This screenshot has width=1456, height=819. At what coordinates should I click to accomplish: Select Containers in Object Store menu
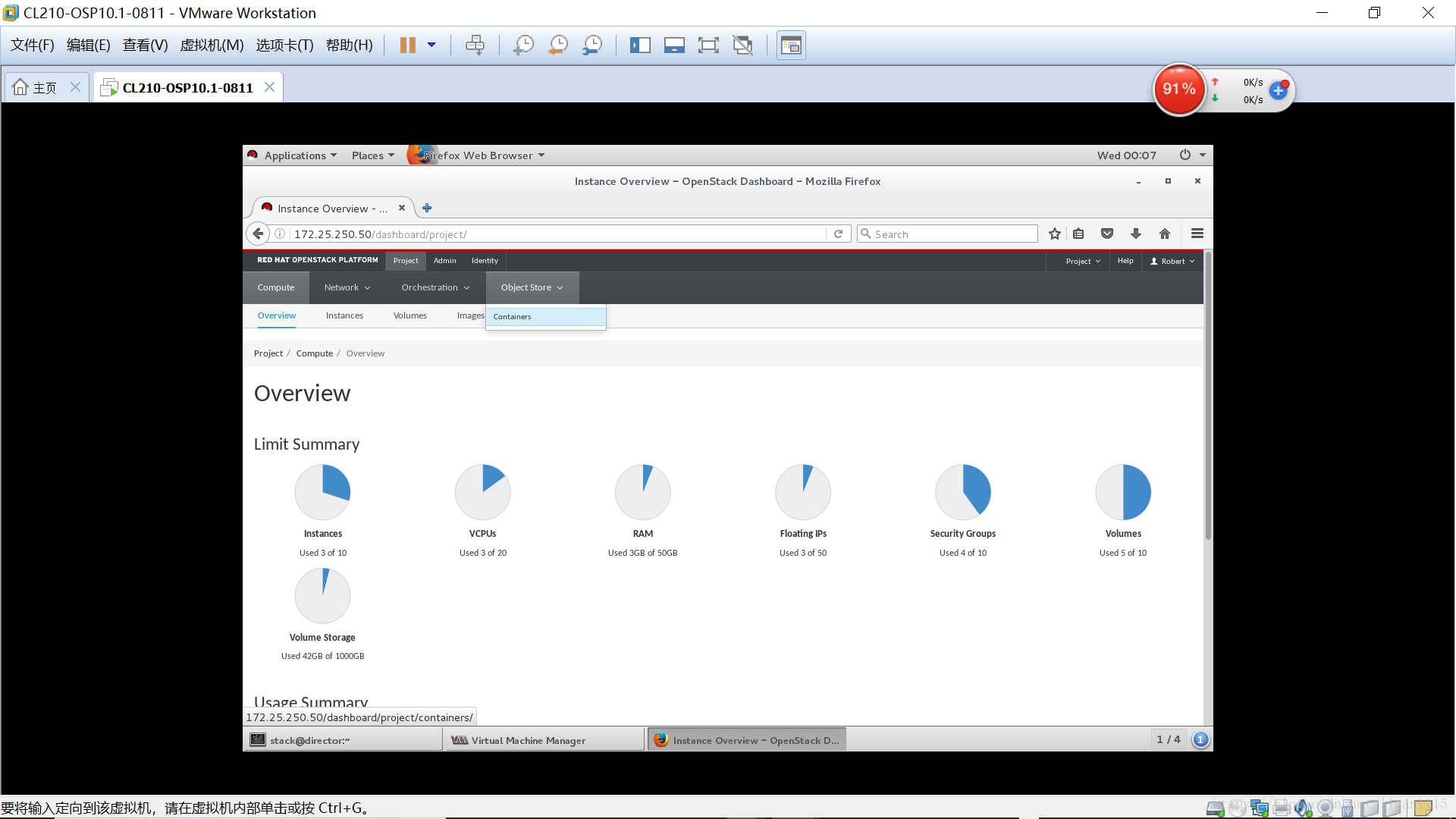pos(513,317)
